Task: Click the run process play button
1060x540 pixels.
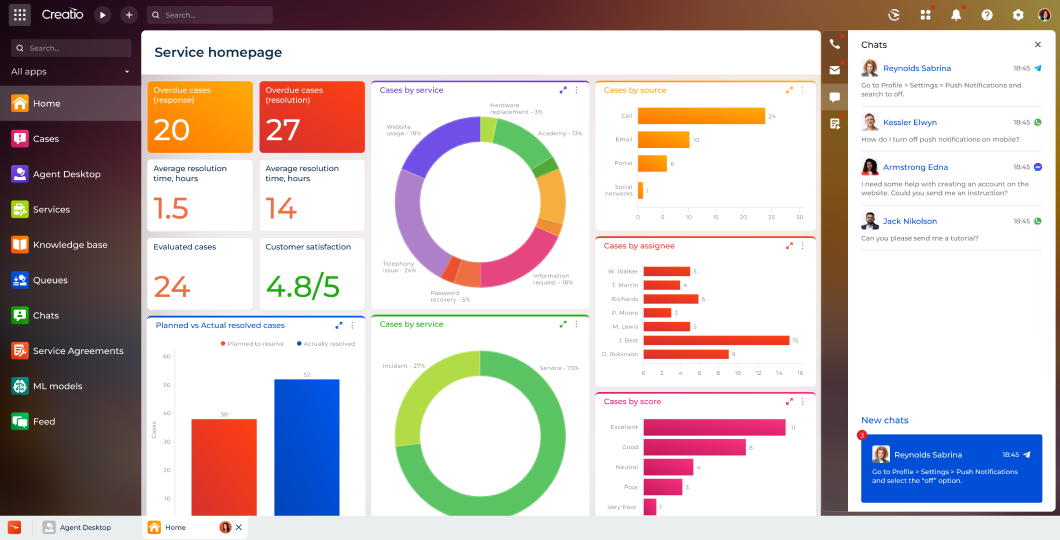Action: tap(102, 15)
